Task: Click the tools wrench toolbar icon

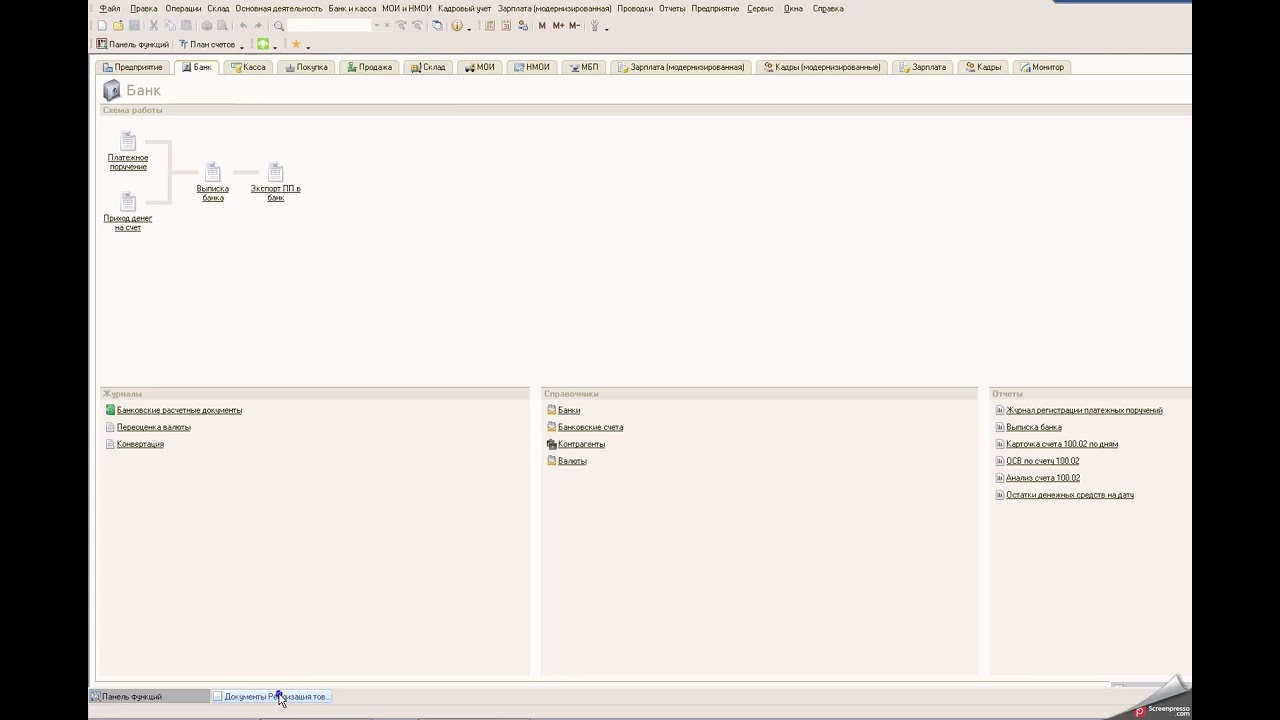Action: 595,26
